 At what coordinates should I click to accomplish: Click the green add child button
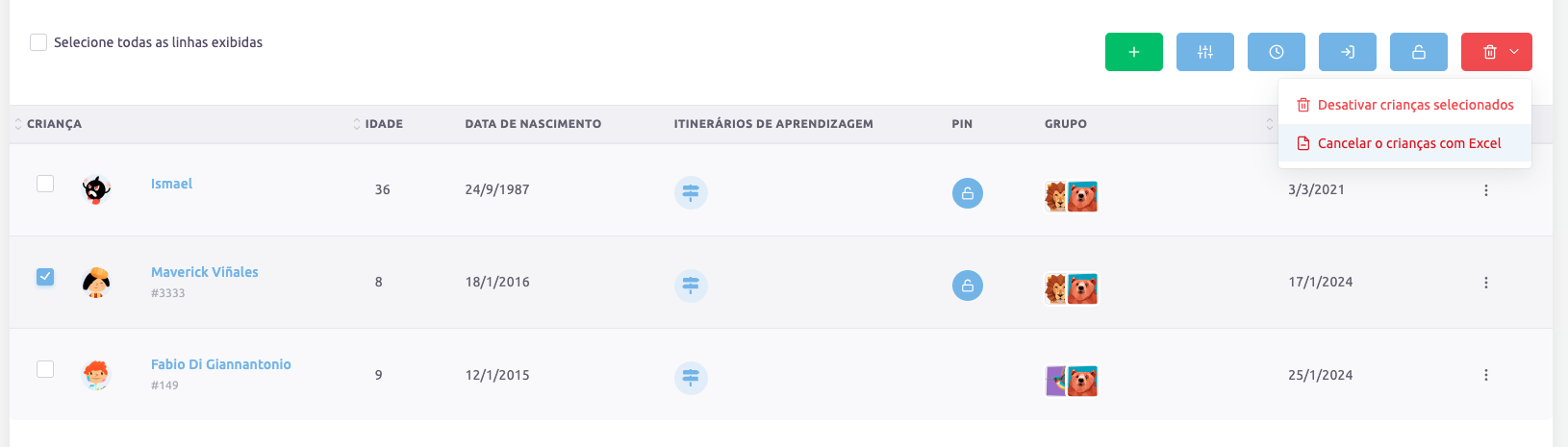(x=1133, y=52)
